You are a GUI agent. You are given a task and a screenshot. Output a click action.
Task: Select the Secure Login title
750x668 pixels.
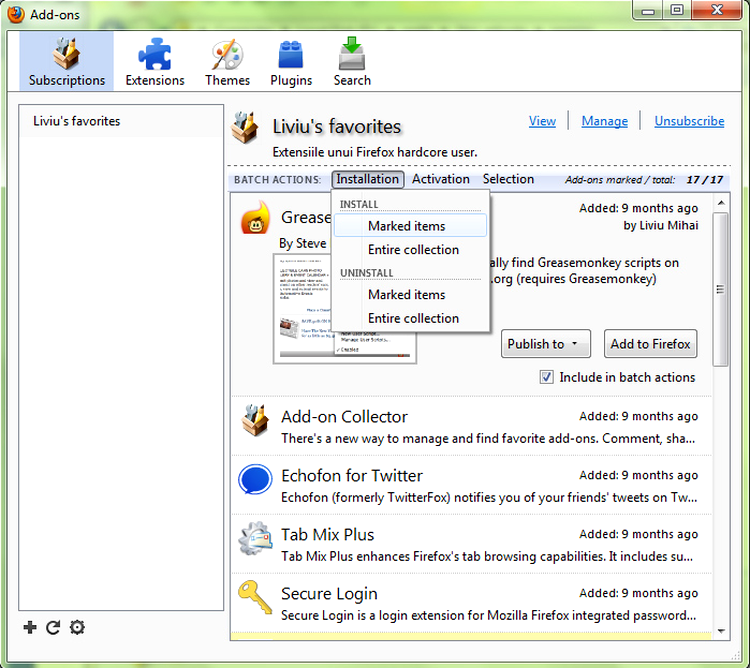329,593
